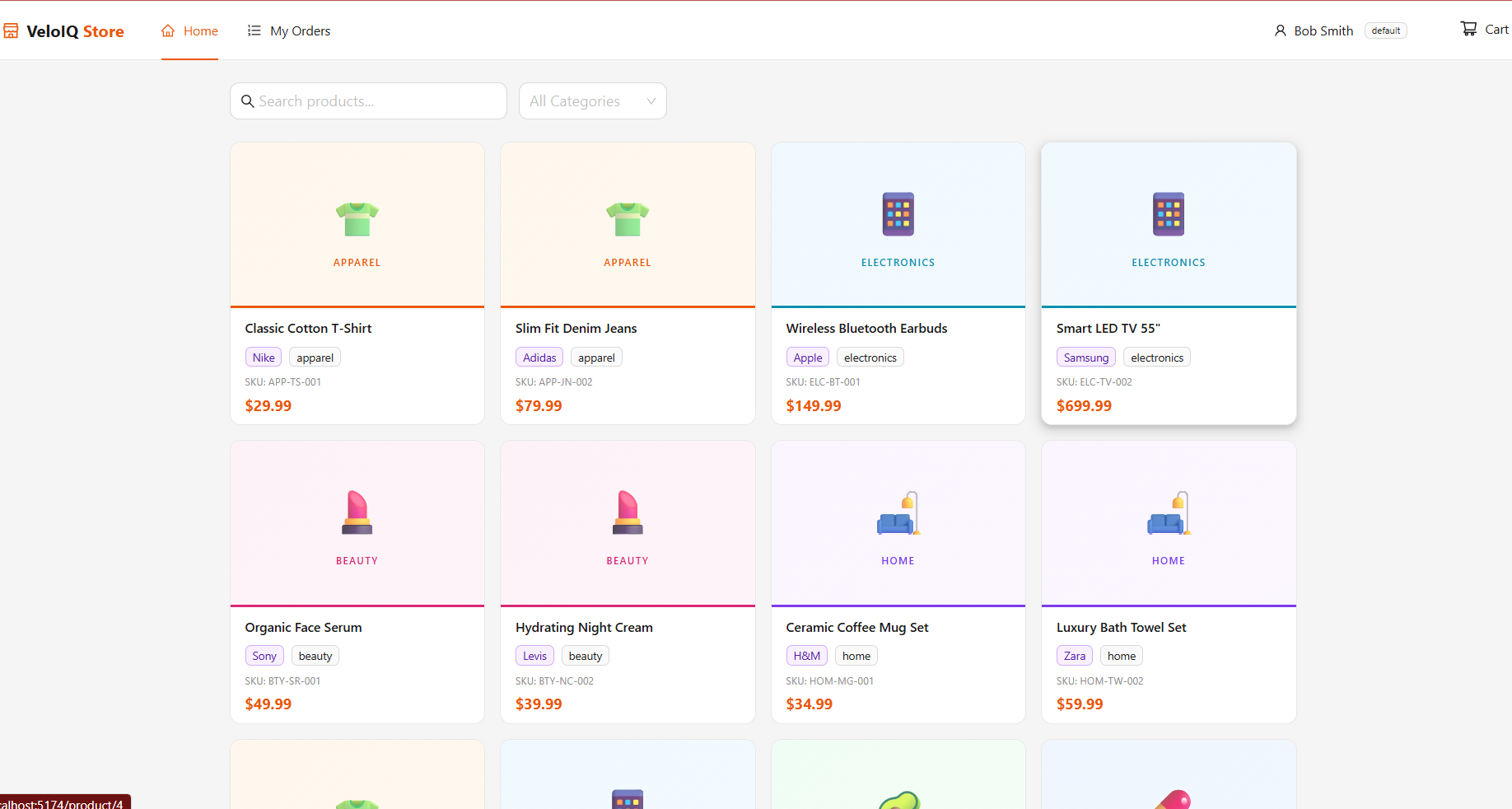The height and width of the screenshot is (809, 1512).
Task: Click the shopping cart icon
Action: click(x=1469, y=29)
